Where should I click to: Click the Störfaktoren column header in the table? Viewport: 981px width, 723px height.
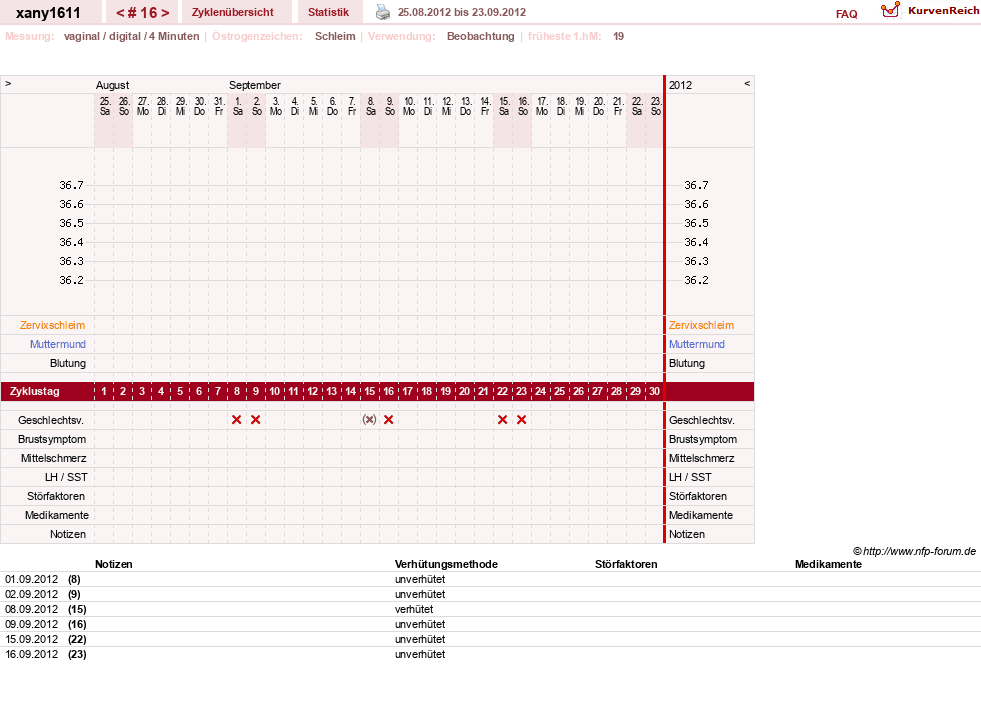click(x=626, y=564)
